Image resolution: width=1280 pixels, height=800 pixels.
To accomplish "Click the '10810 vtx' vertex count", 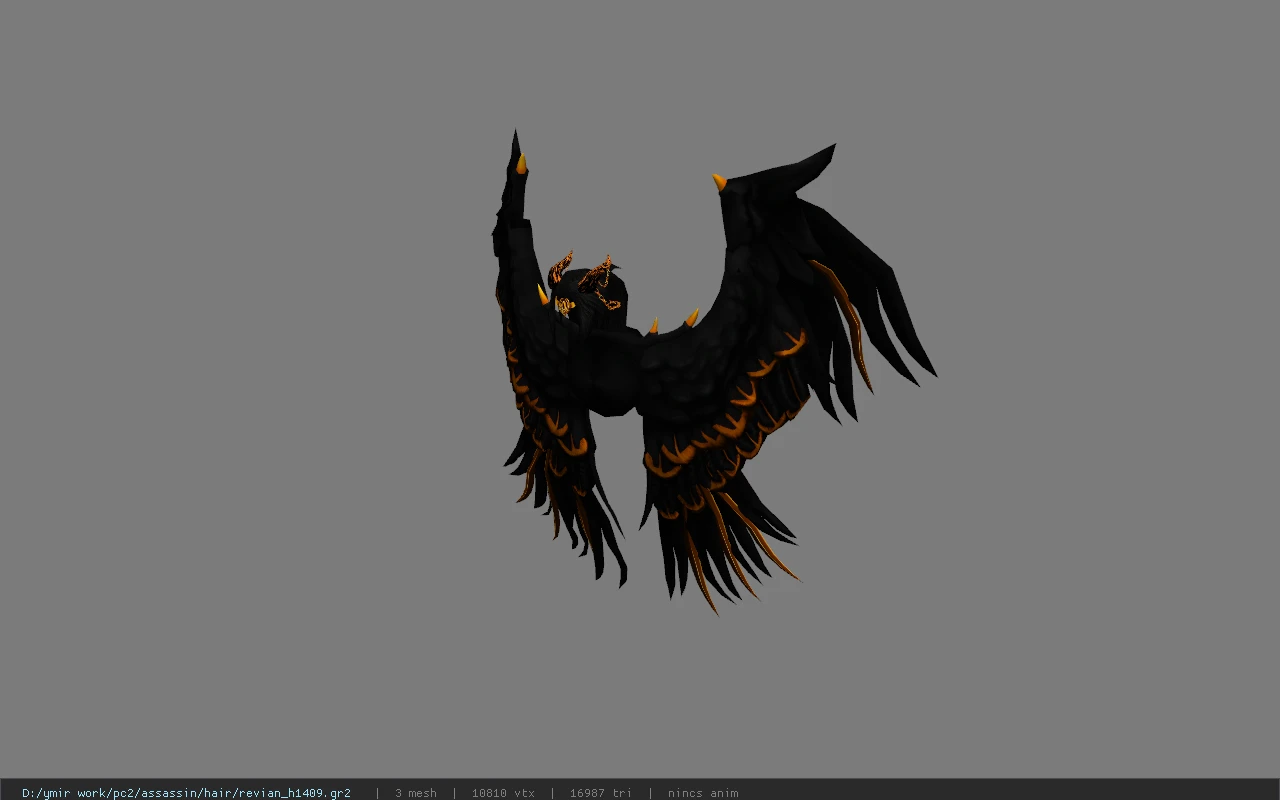I will 503,793.
